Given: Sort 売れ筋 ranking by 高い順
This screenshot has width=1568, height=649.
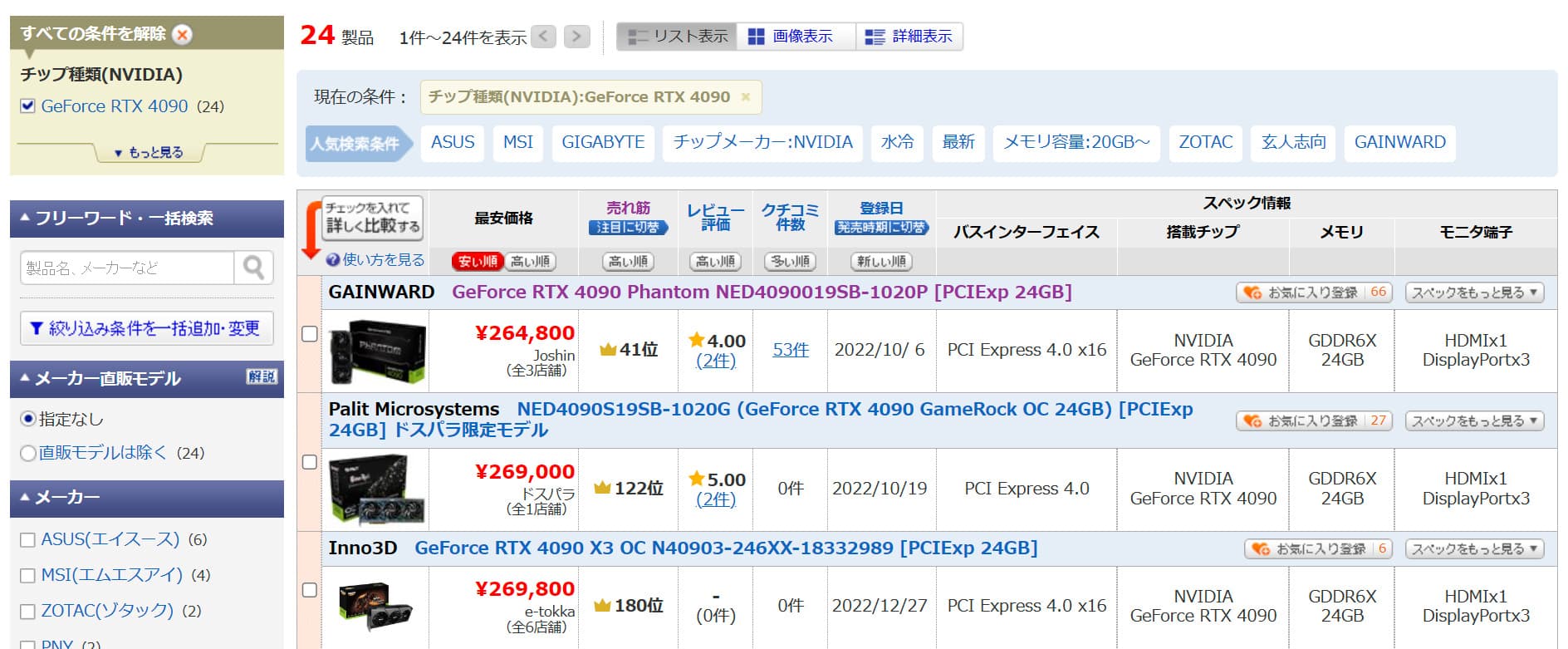Looking at the screenshot, I should point(628,262).
